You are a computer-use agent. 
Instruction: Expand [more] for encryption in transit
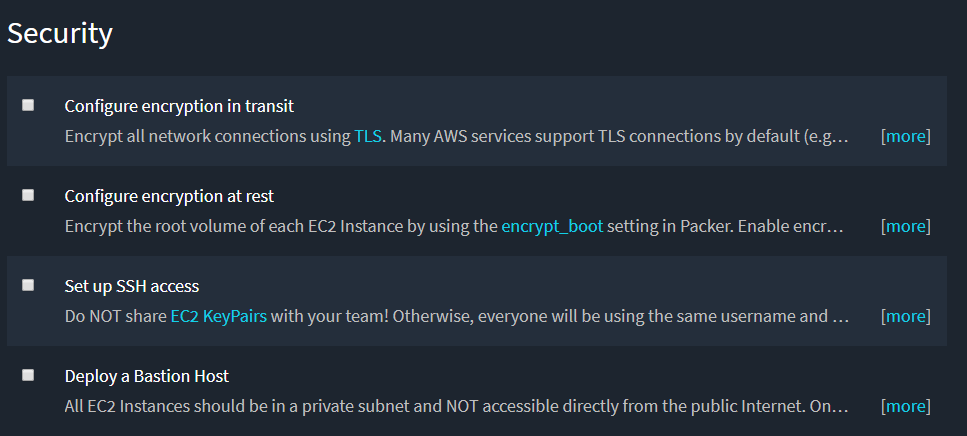point(905,136)
